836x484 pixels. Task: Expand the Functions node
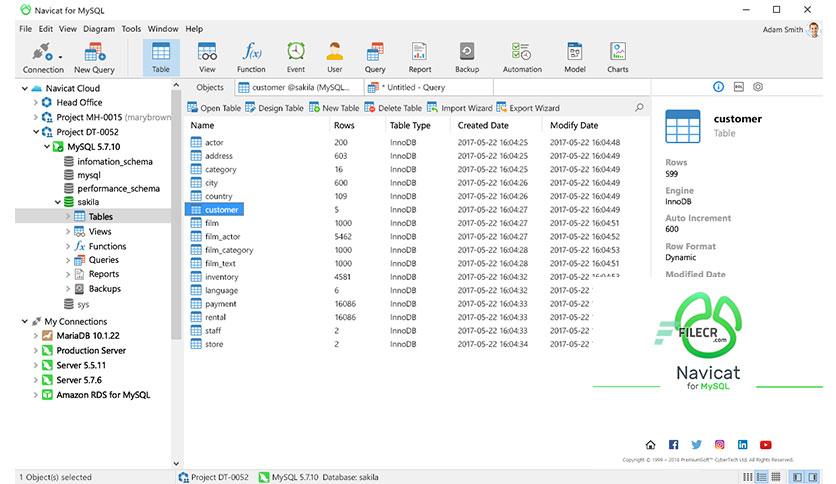[x=68, y=246]
